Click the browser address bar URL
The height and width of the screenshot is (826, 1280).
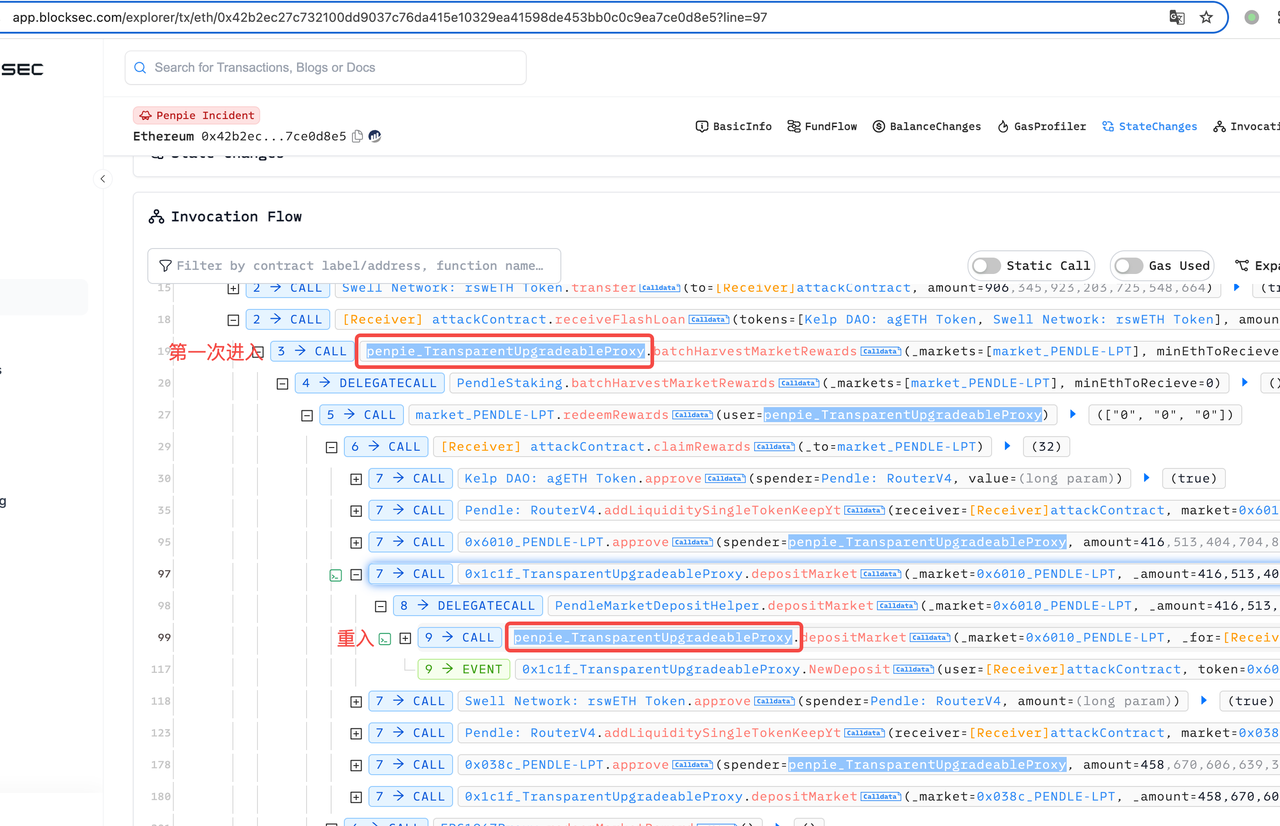(390, 17)
